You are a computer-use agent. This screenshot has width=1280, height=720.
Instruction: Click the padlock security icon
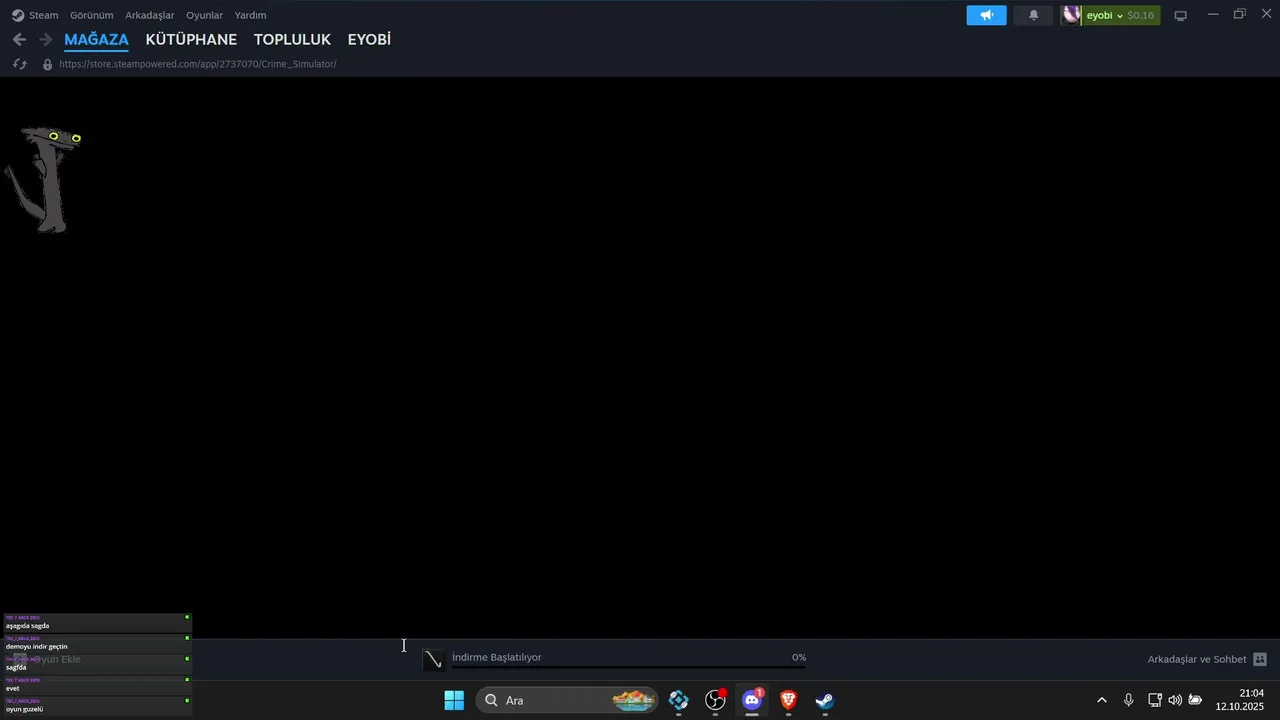47,64
